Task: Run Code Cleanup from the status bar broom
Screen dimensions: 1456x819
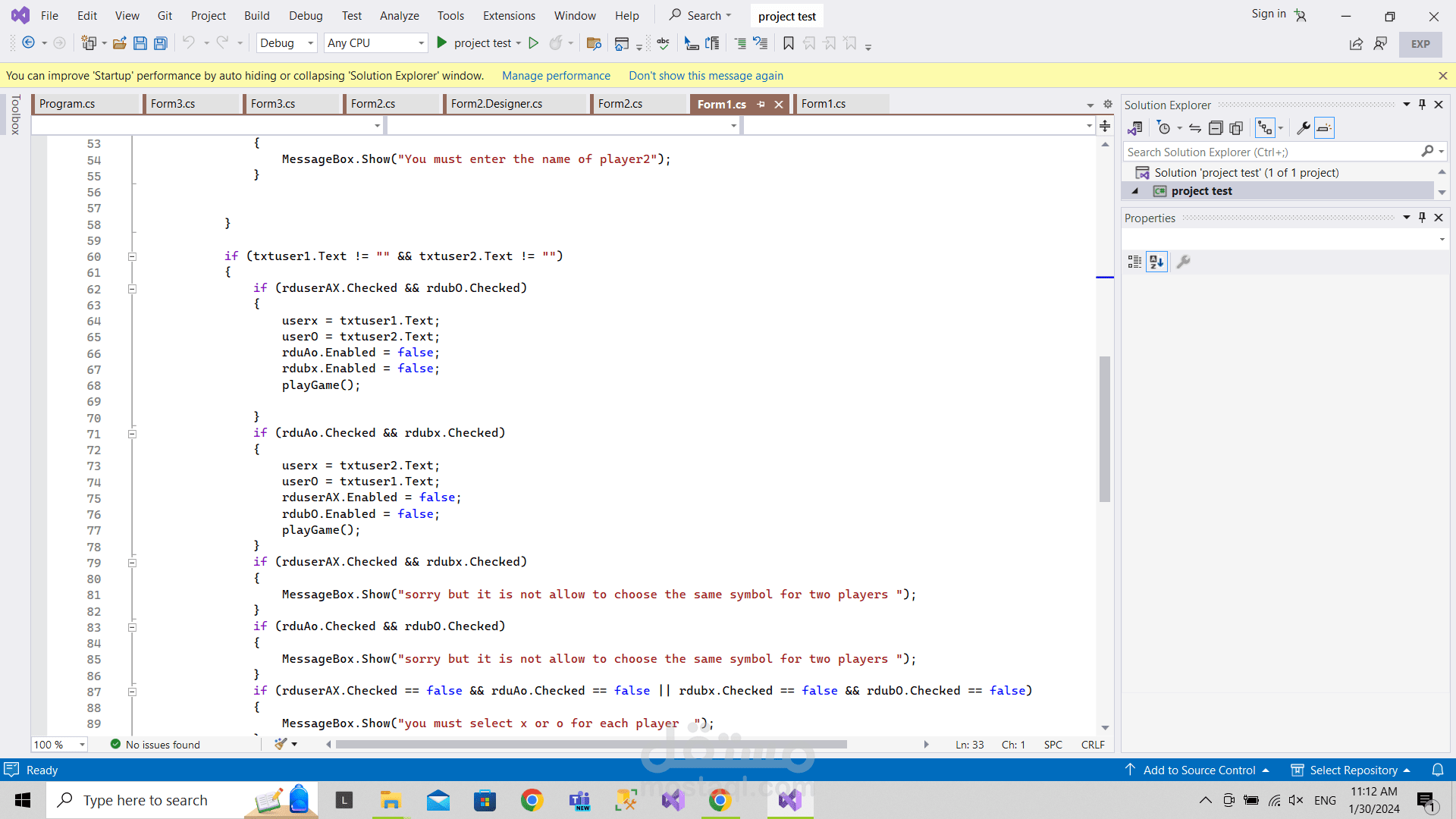Action: pos(281,744)
